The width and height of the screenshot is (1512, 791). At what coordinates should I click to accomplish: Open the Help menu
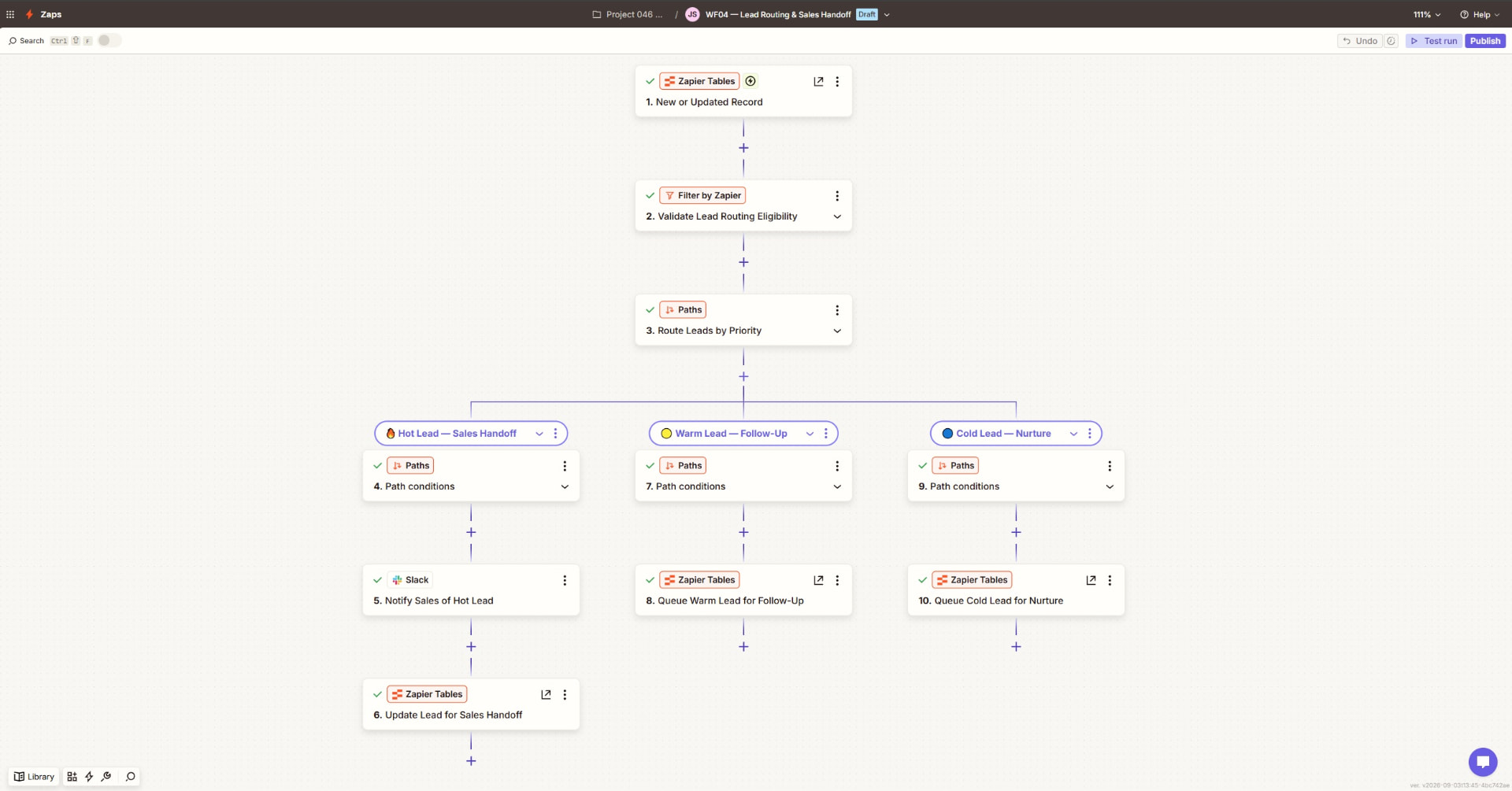(x=1480, y=14)
